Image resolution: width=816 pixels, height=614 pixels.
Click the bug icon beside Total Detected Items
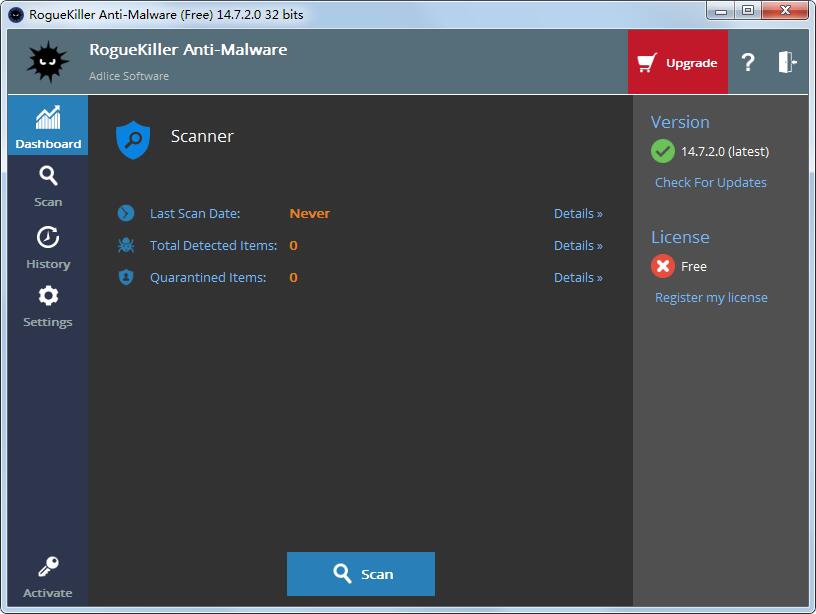click(126, 245)
